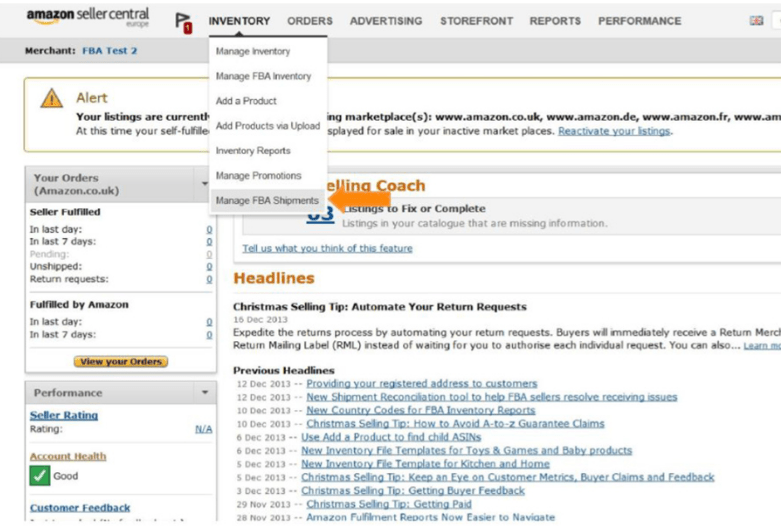Open Seller Fulfilled In last 7 days count

coord(209,242)
